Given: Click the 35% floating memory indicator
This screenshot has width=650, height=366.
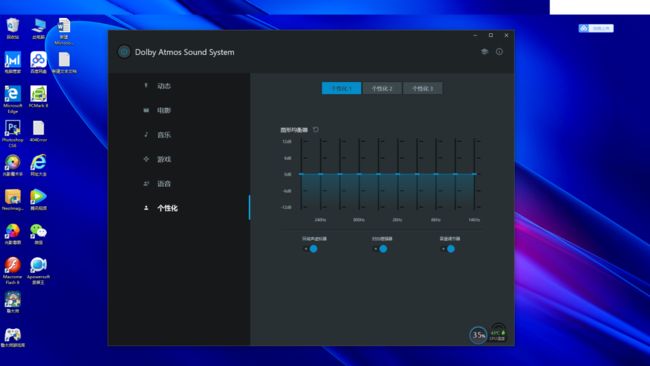Looking at the screenshot, I should tap(478, 334).
